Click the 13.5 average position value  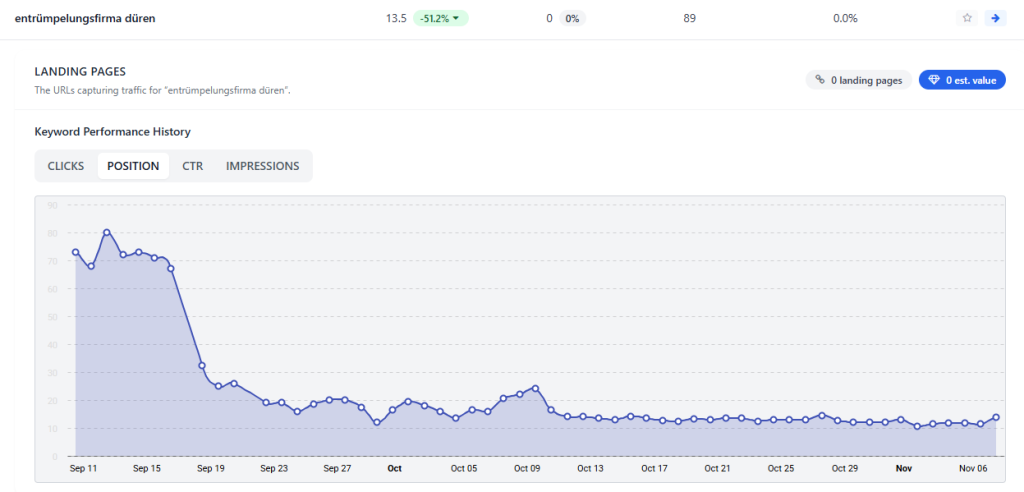(395, 18)
